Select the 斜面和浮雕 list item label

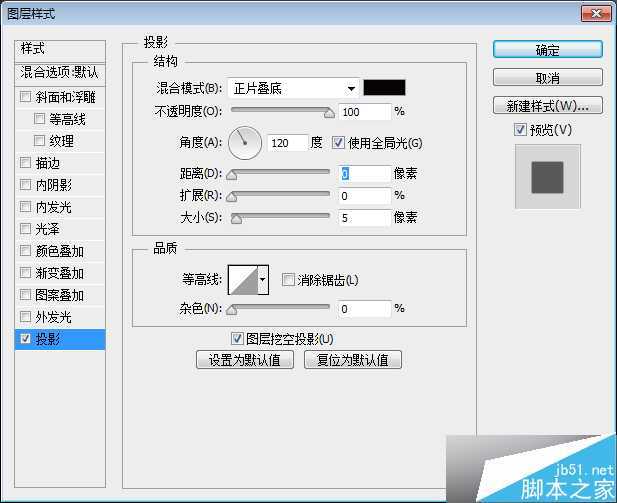[65, 97]
